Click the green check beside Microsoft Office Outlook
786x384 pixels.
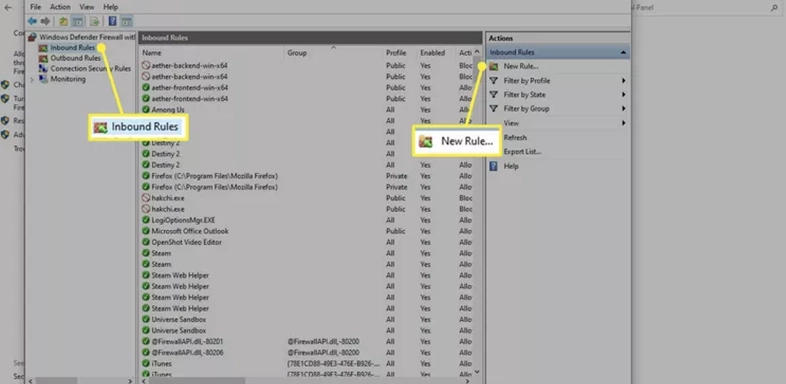[x=146, y=231]
